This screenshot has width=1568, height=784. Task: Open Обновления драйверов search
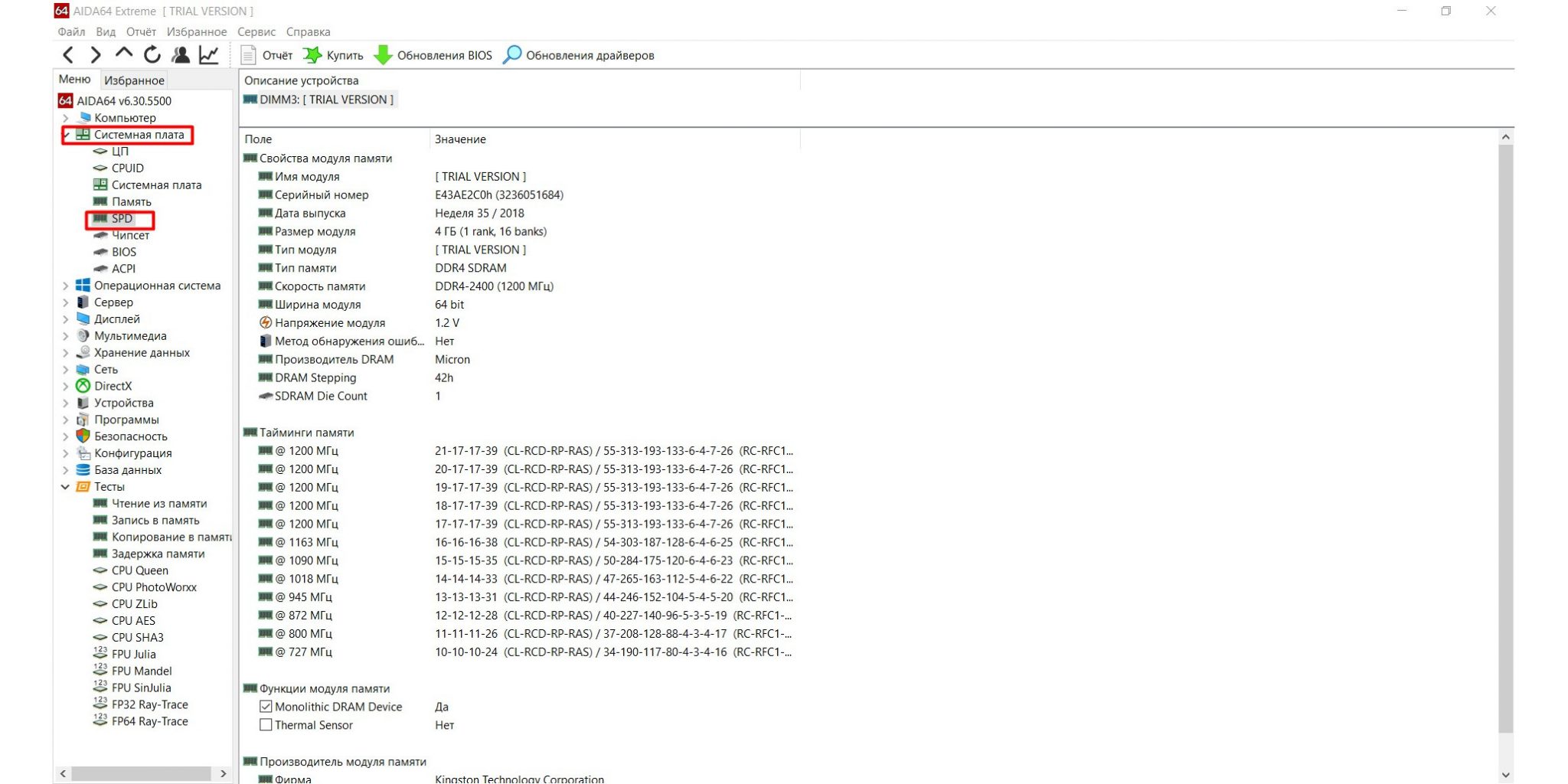(578, 55)
